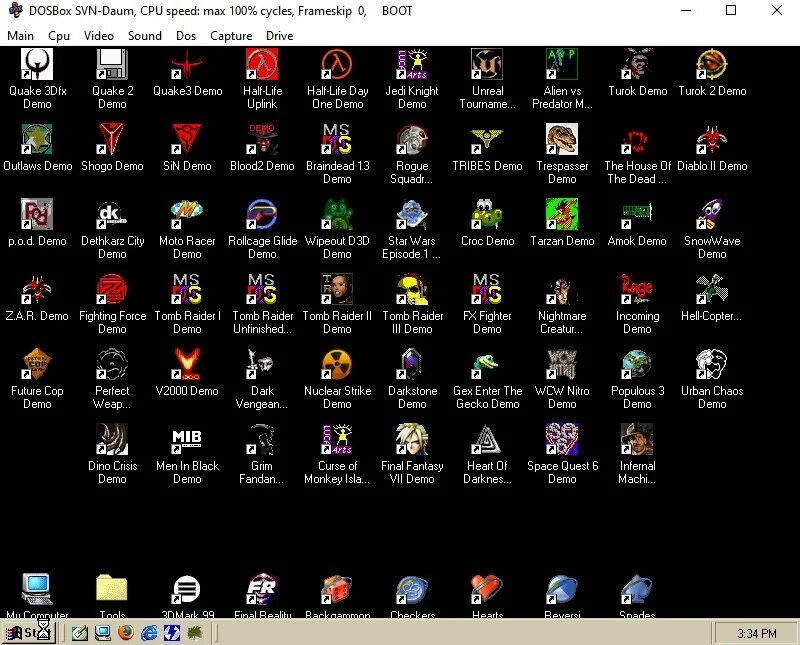800x645 pixels.
Task: Open the Outlaws Demo shortcut
Action: (x=37, y=139)
